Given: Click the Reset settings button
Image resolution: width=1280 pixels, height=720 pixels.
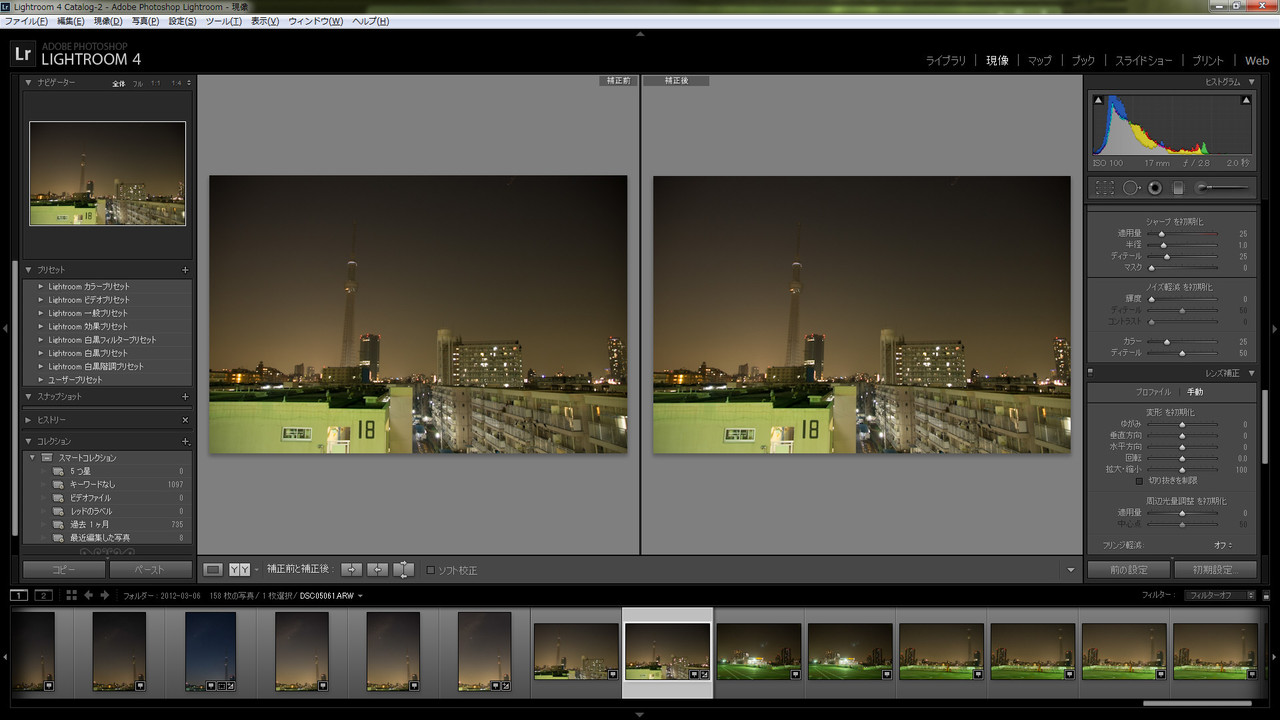Looking at the screenshot, I should tap(1216, 570).
